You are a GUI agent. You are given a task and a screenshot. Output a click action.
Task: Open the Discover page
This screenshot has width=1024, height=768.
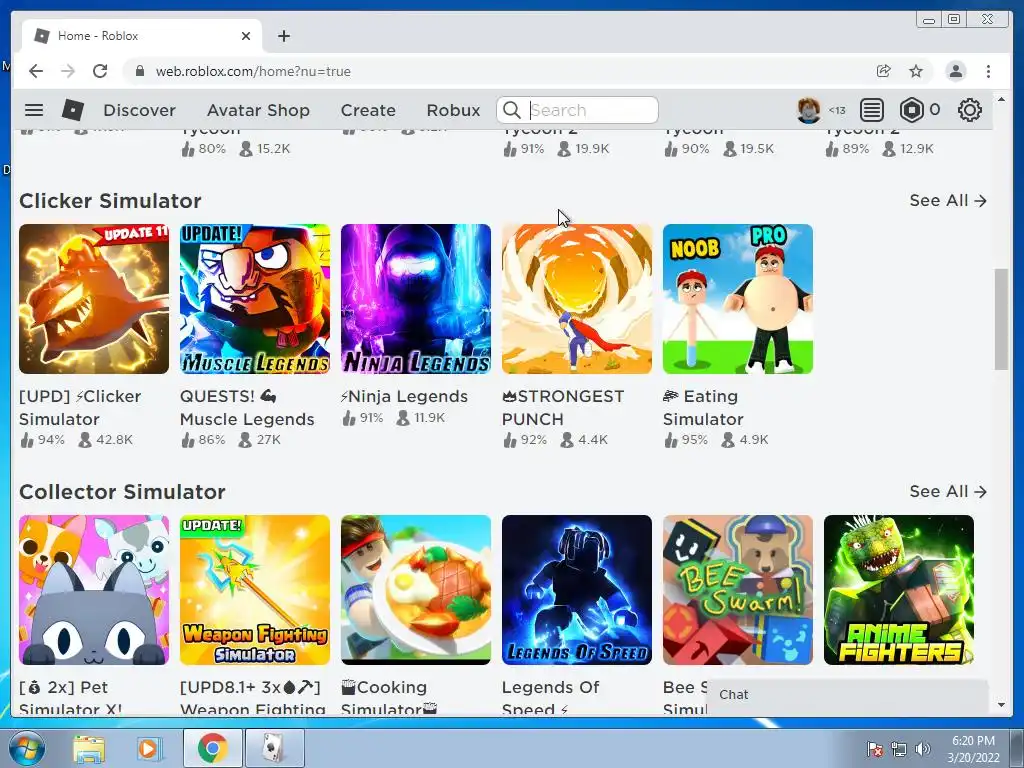(139, 110)
